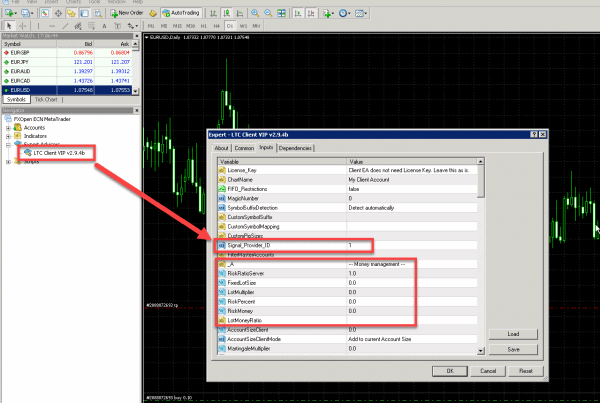The height and width of the screenshot is (403, 600).
Task: Select the D1 timeframe
Action: [230, 26]
